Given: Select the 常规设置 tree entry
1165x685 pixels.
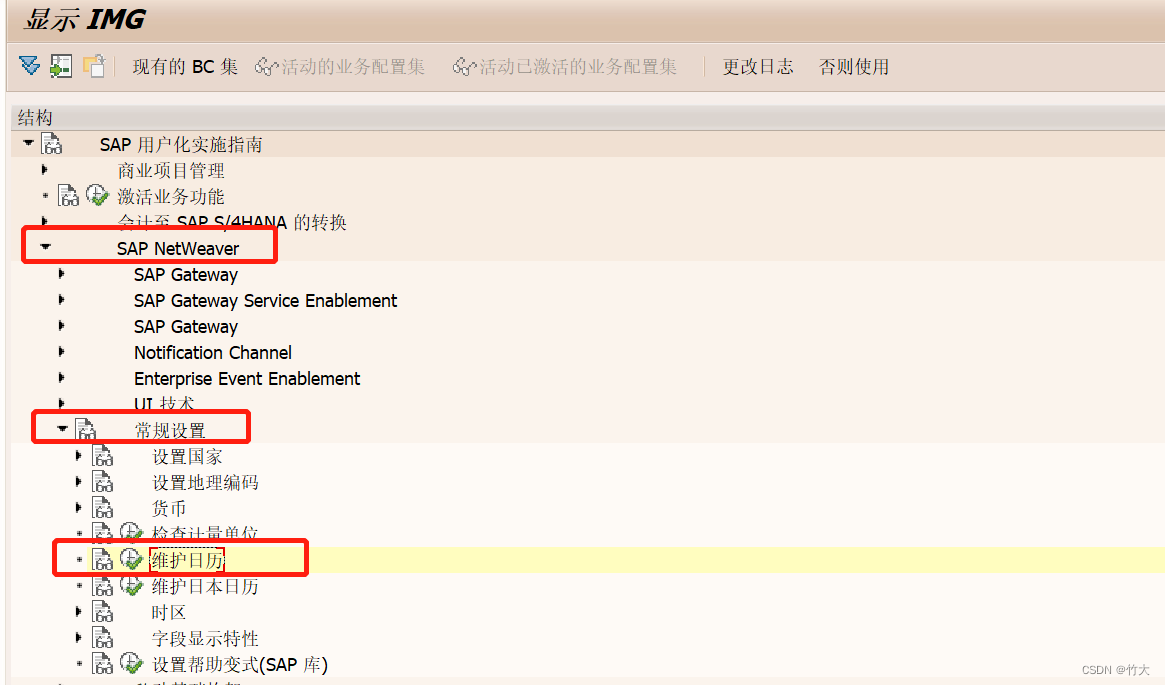Looking at the screenshot, I should pos(170,430).
